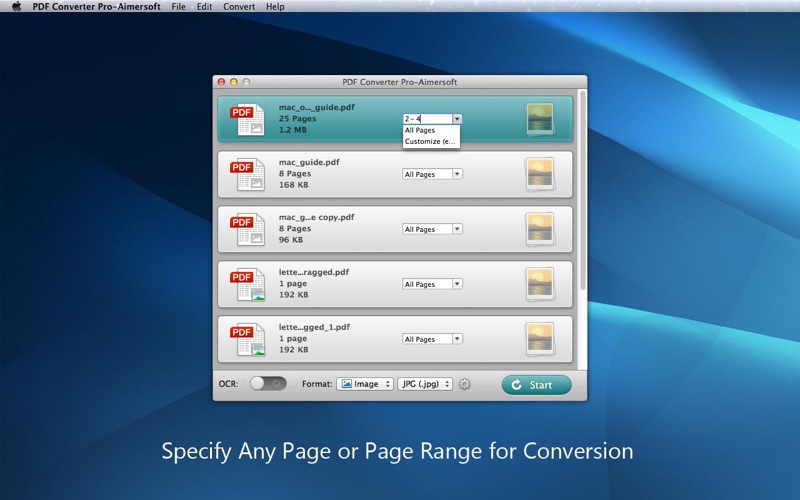Toggle the OCR switch

[x=267, y=384]
